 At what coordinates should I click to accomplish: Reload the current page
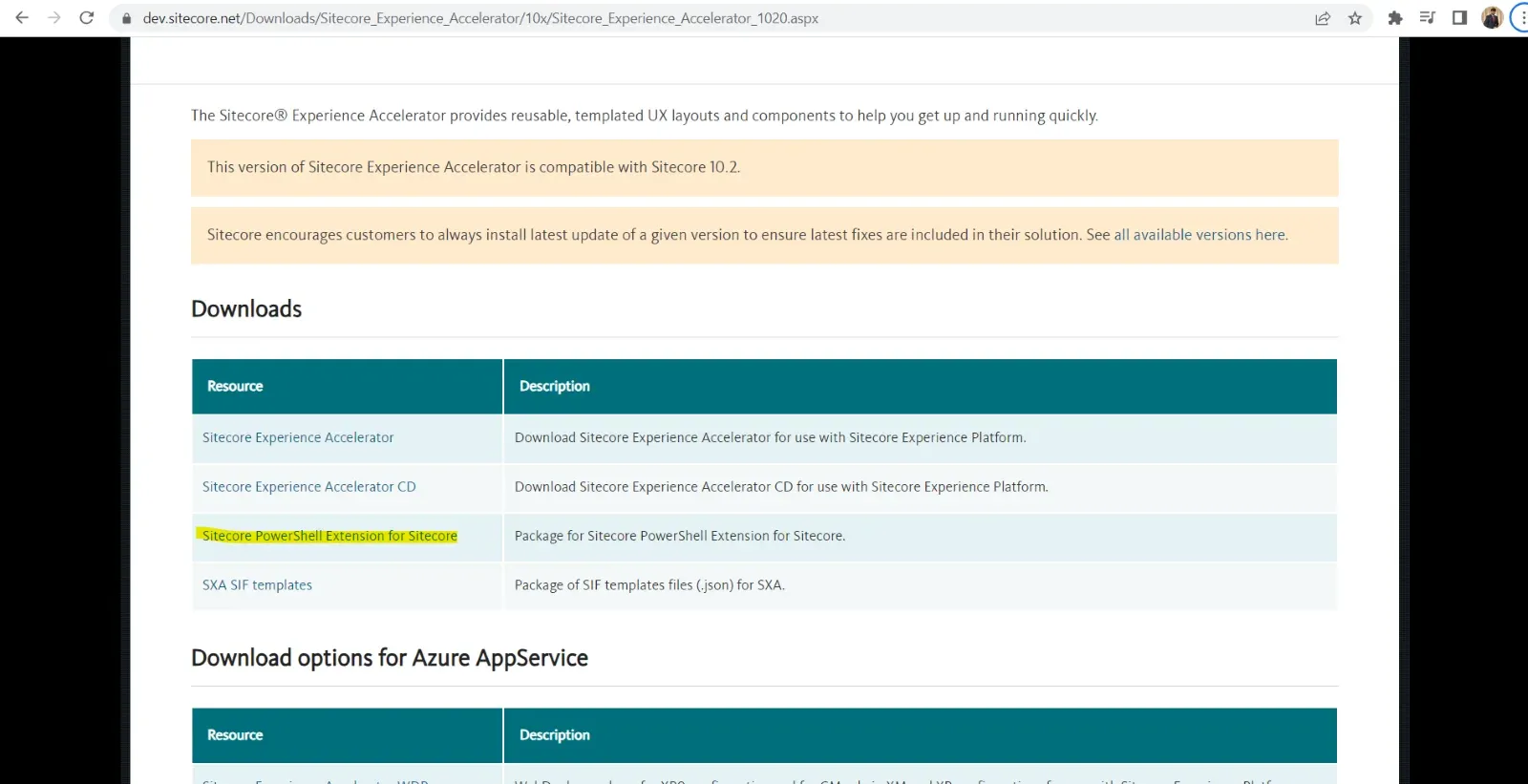click(87, 18)
